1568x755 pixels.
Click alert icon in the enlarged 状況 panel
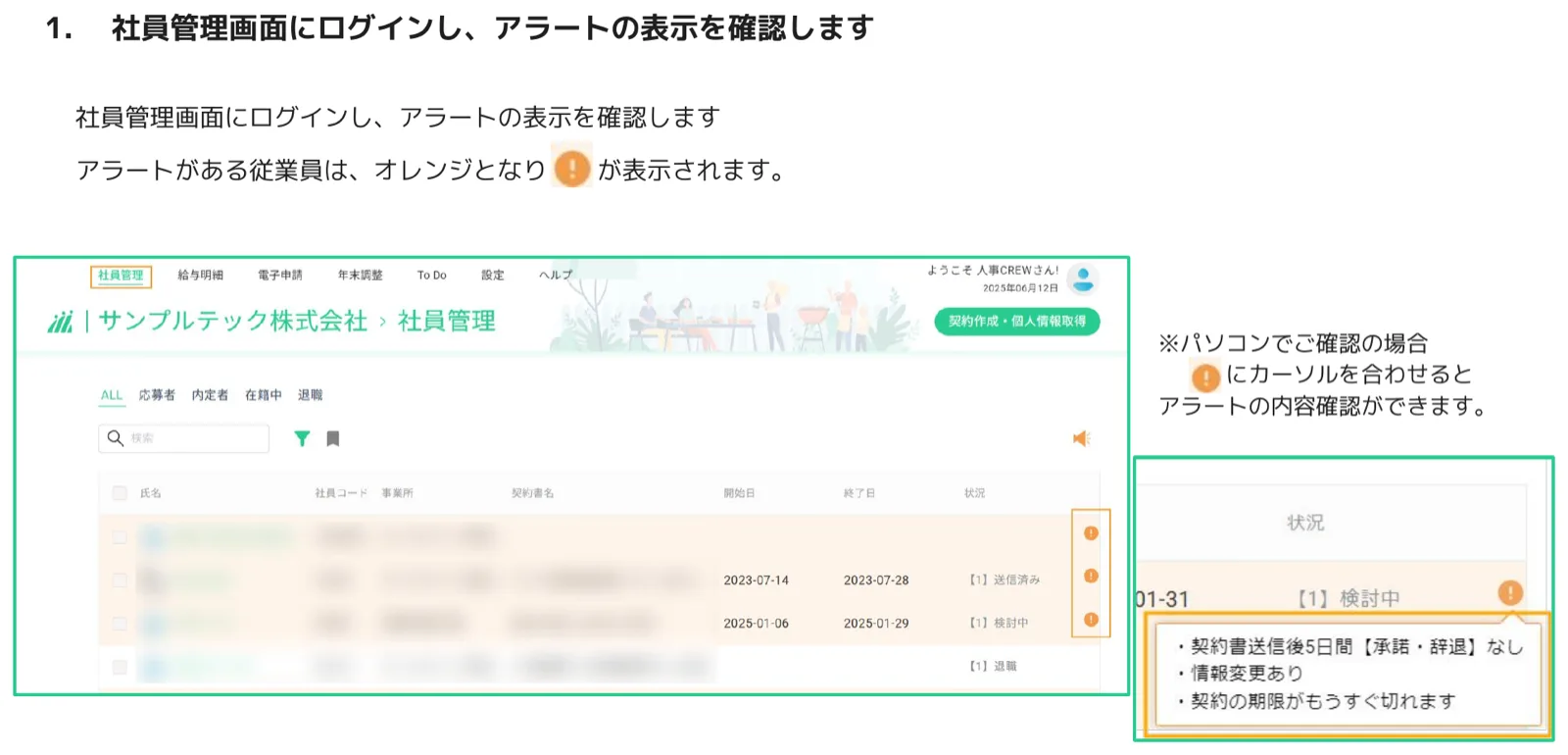coord(1510,592)
